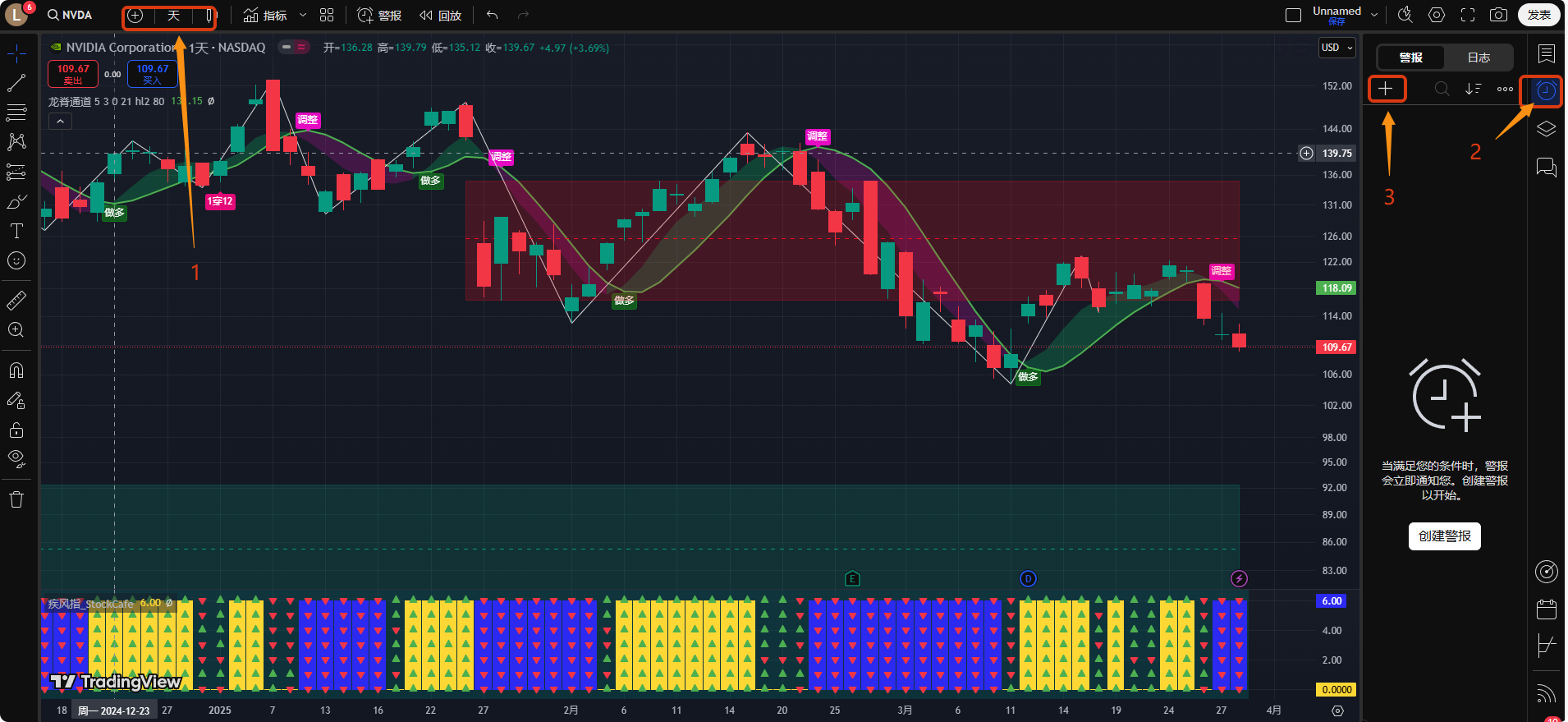
Task: Open the emoji icons tool
Action: click(x=16, y=260)
